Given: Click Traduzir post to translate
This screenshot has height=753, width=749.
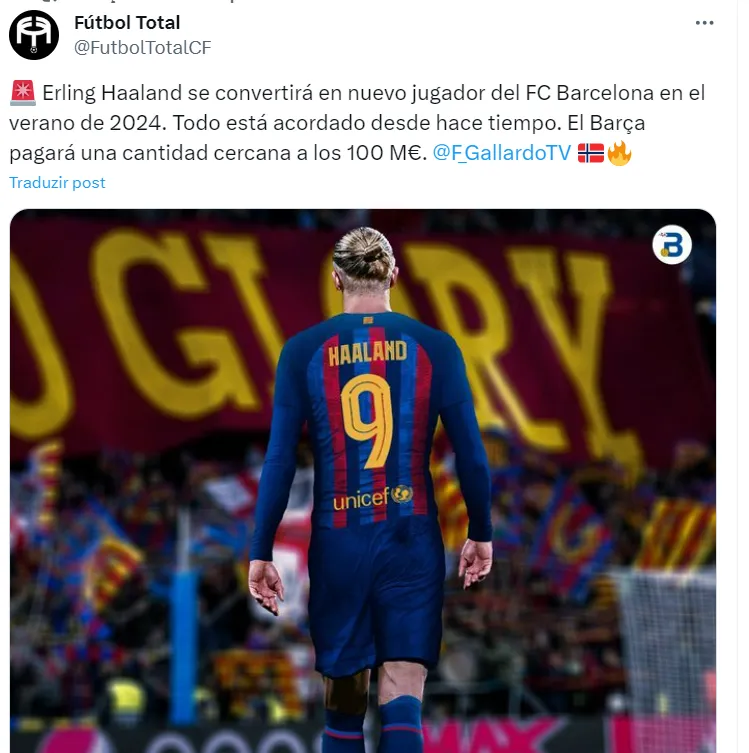Looking at the screenshot, I should pos(57,183).
